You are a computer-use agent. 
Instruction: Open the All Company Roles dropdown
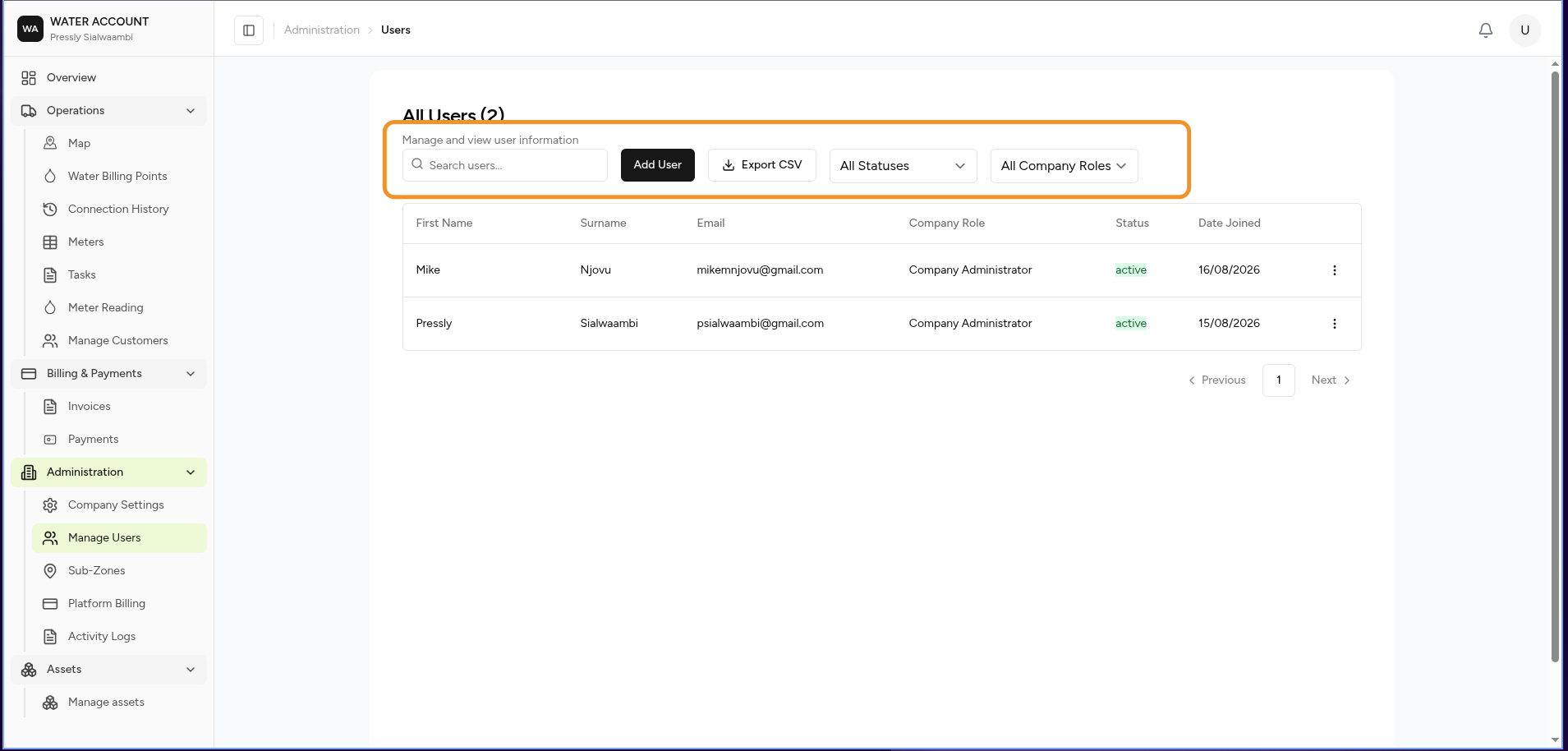pyautogui.click(x=1064, y=166)
